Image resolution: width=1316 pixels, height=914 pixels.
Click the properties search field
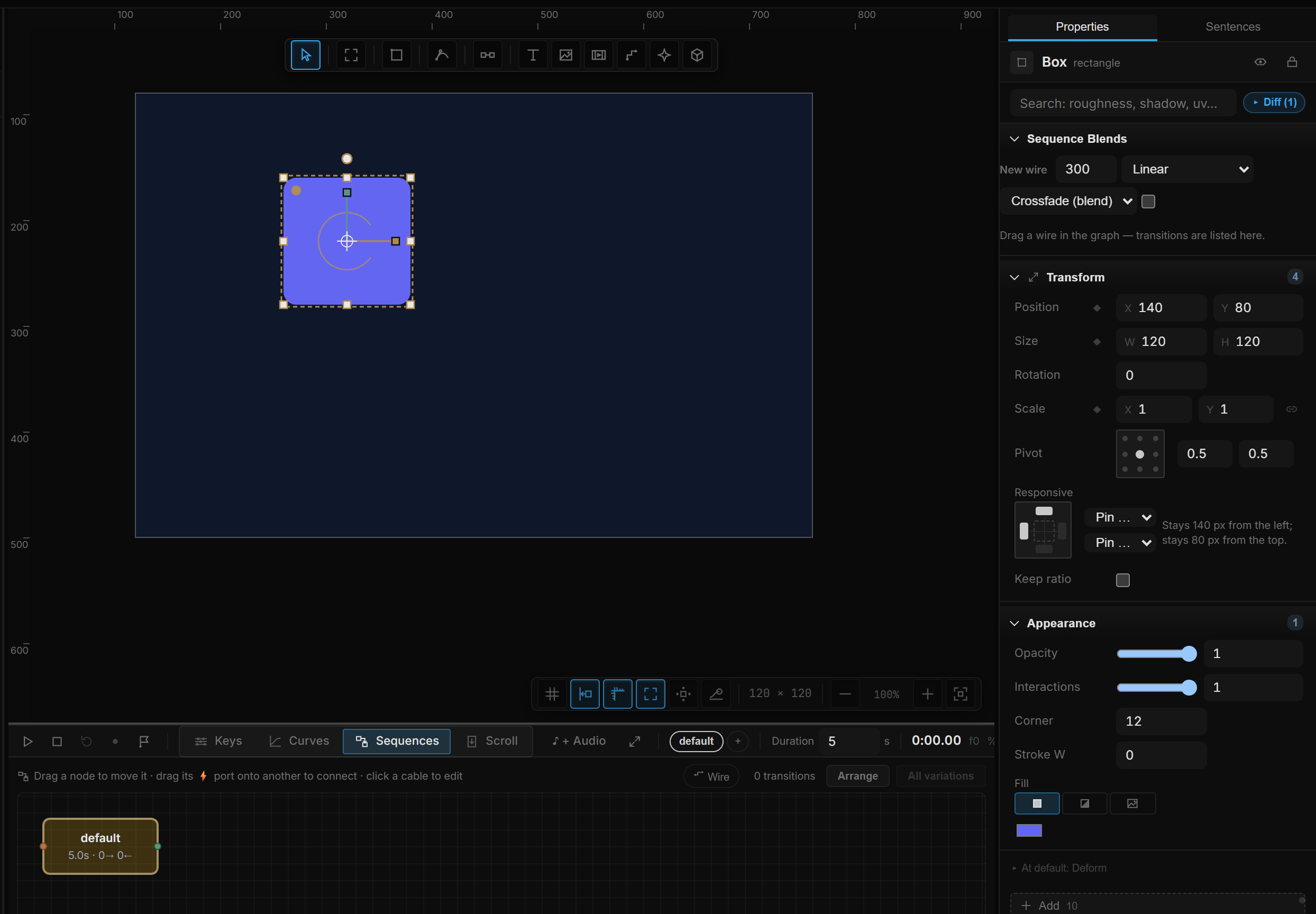tap(1122, 103)
